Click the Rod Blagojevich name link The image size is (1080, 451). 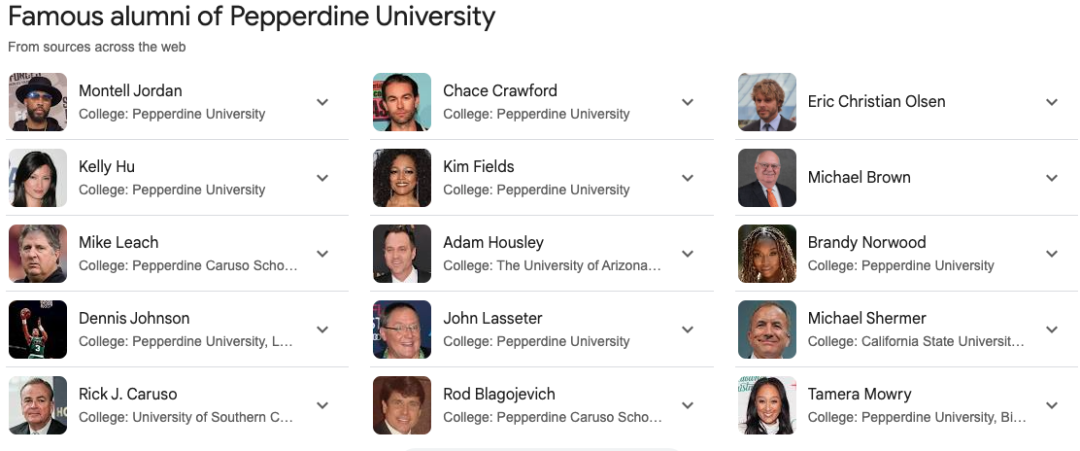[499, 394]
